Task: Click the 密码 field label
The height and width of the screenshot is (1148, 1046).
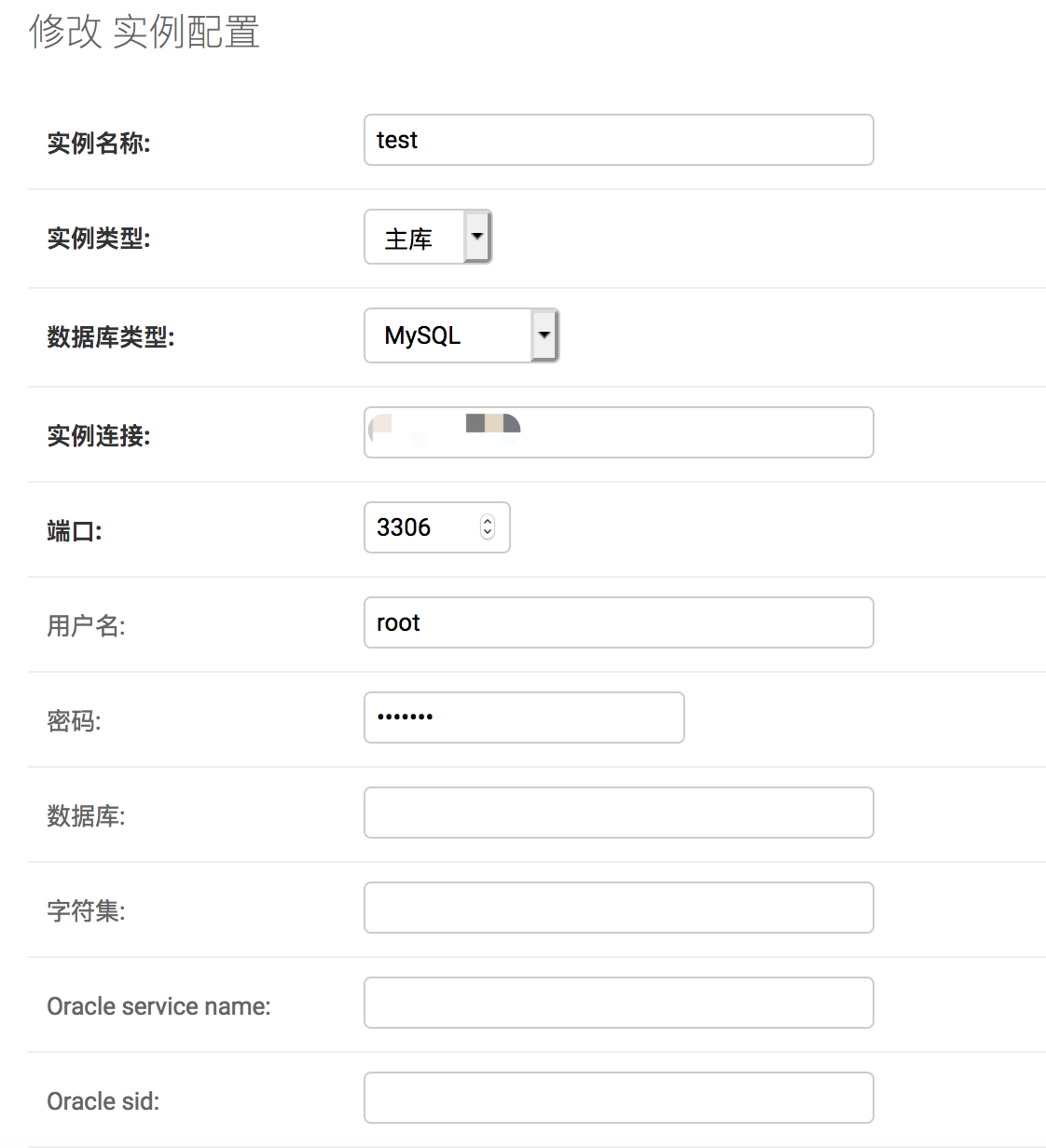Action: pos(73,720)
